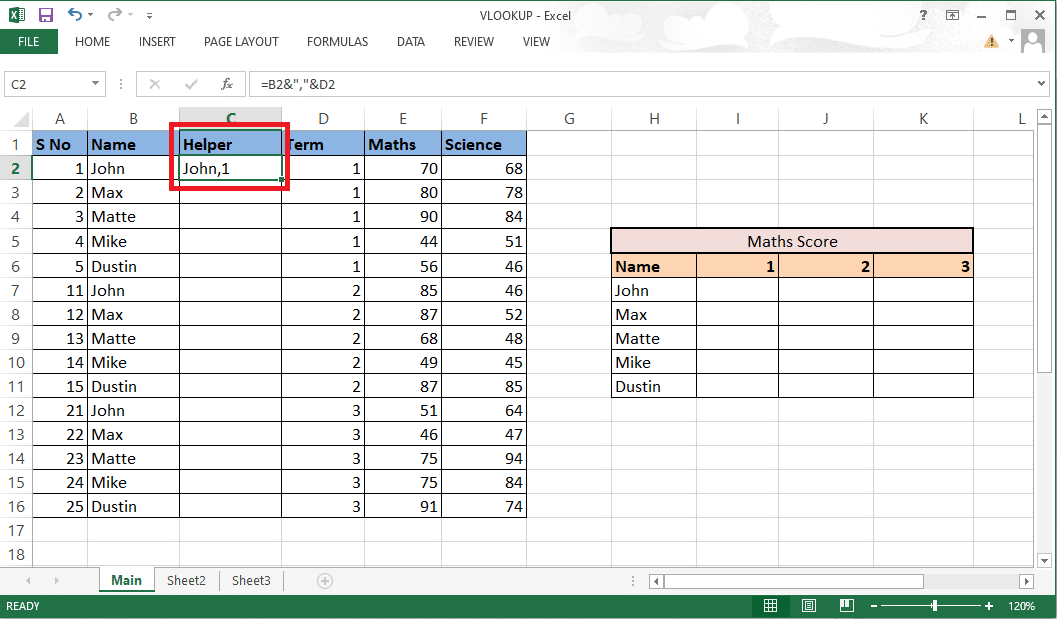Open Undo history dropdown arrow
The image size is (1057, 619).
point(90,15)
